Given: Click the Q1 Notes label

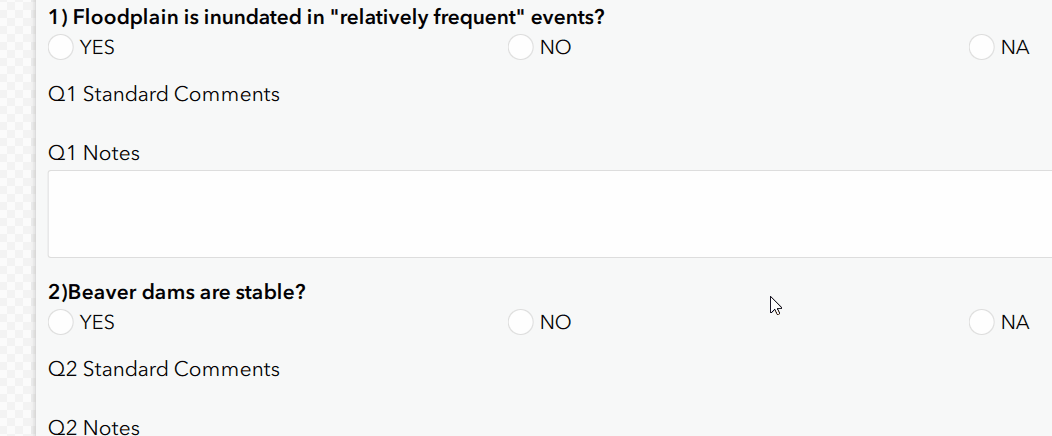Looking at the screenshot, I should (x=94, y=154).
